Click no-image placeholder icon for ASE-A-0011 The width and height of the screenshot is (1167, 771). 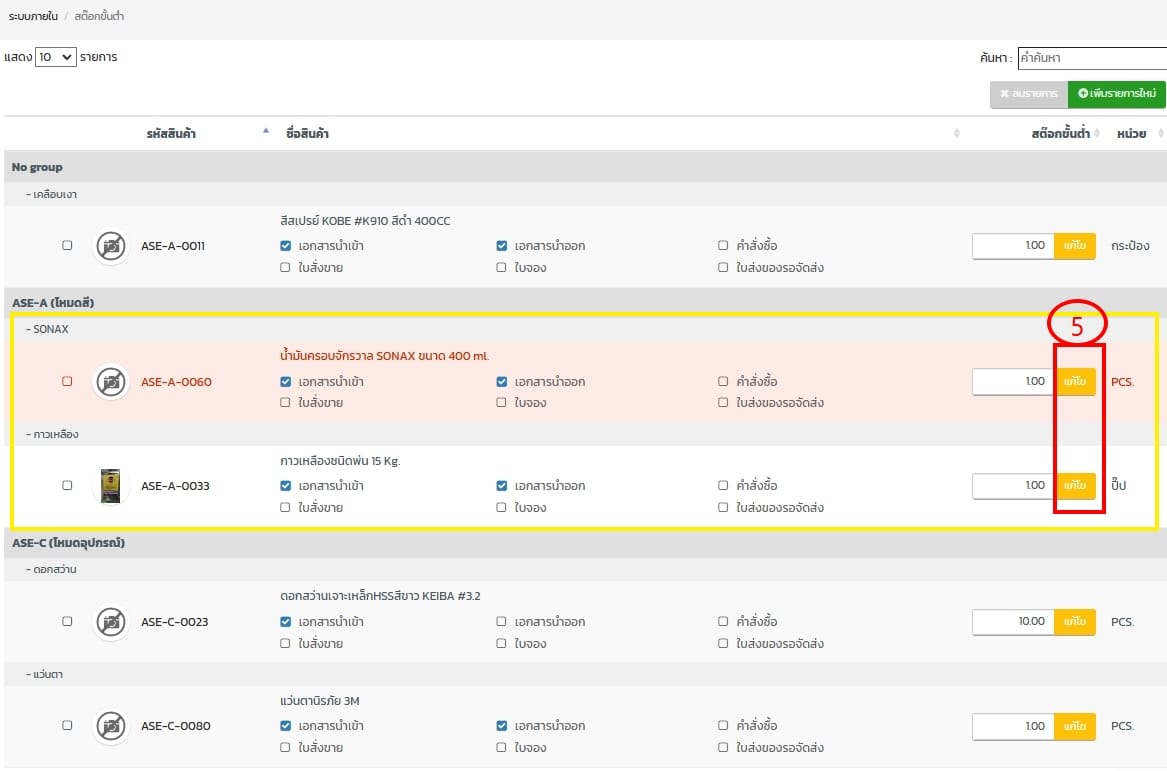[111, 246]
